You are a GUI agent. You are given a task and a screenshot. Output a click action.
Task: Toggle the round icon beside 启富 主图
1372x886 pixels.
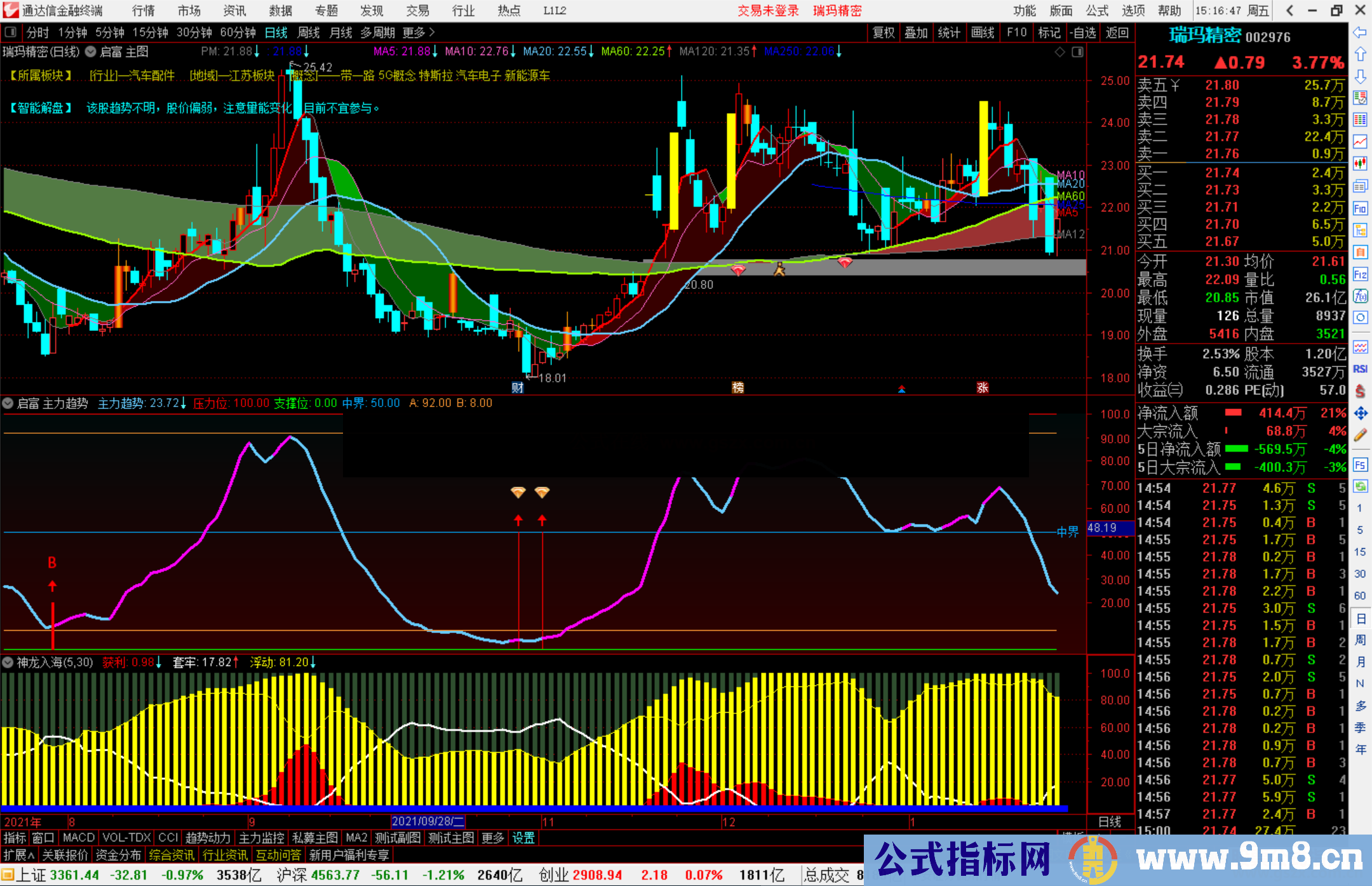click(x=90, y=51)
